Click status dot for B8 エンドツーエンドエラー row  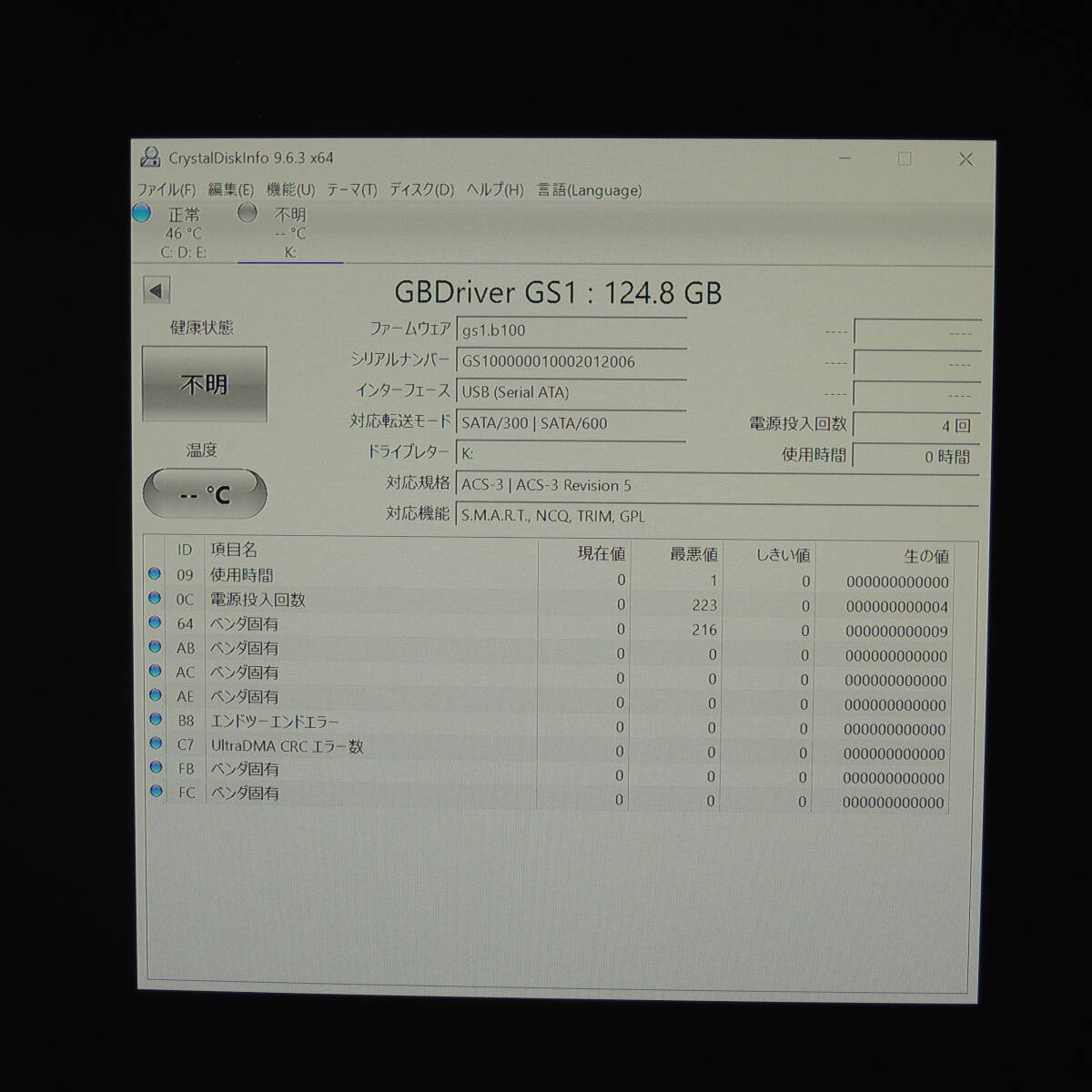155,720
